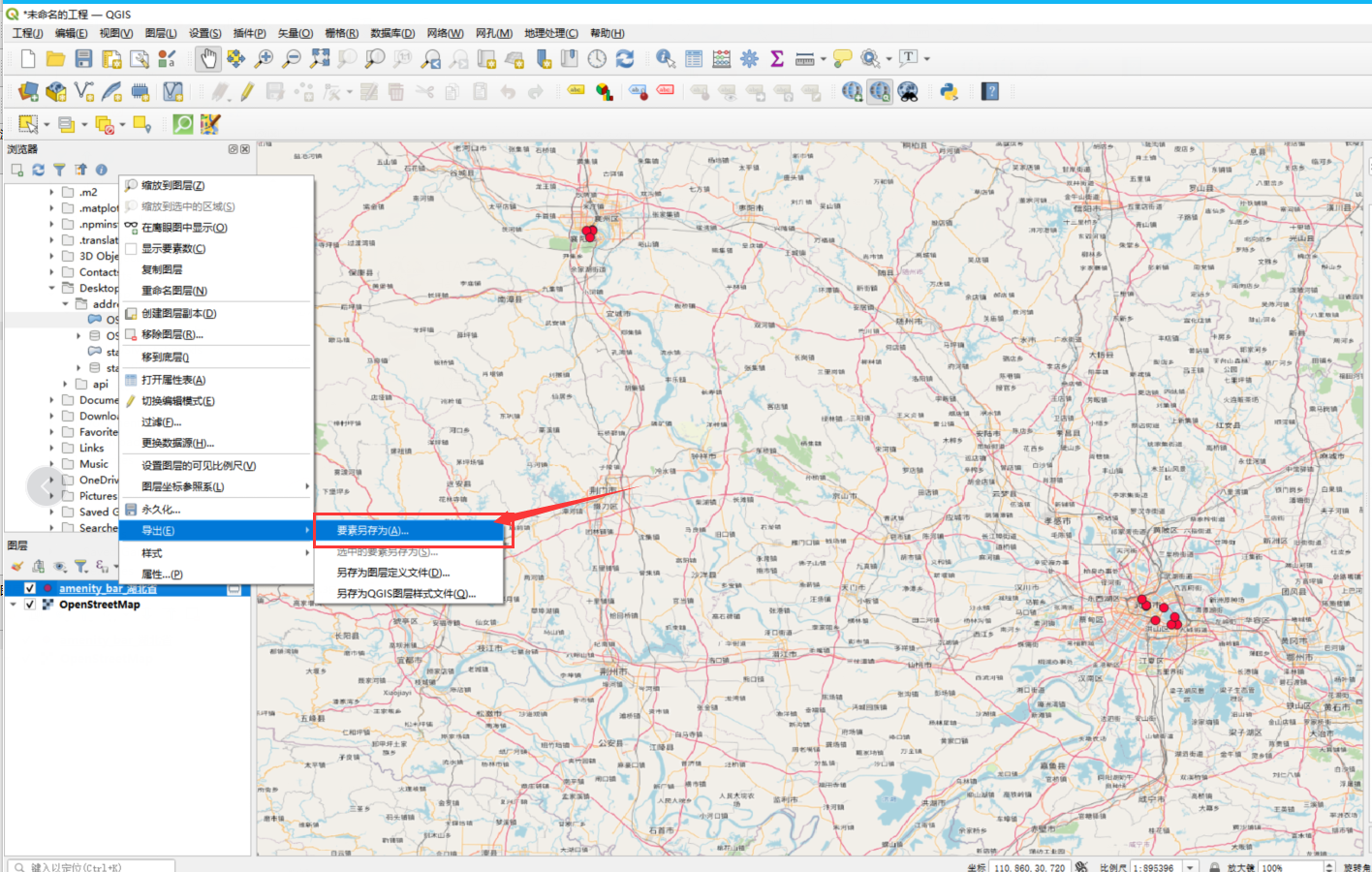Collapse the Desktop folder in browser
Screen dimensions: 1372x872
tap(51, 288)
